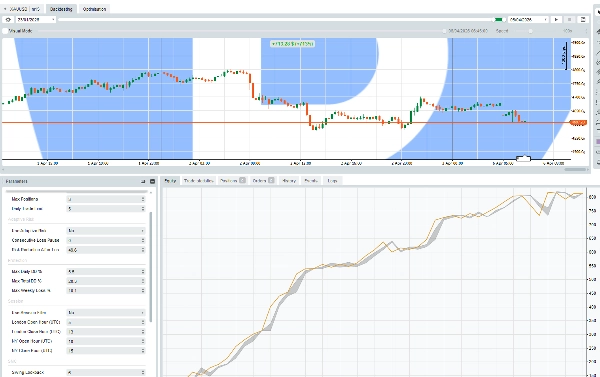Click the Max Daily DD % stepper
Screen dimensions: 600x377
point(143,271)
